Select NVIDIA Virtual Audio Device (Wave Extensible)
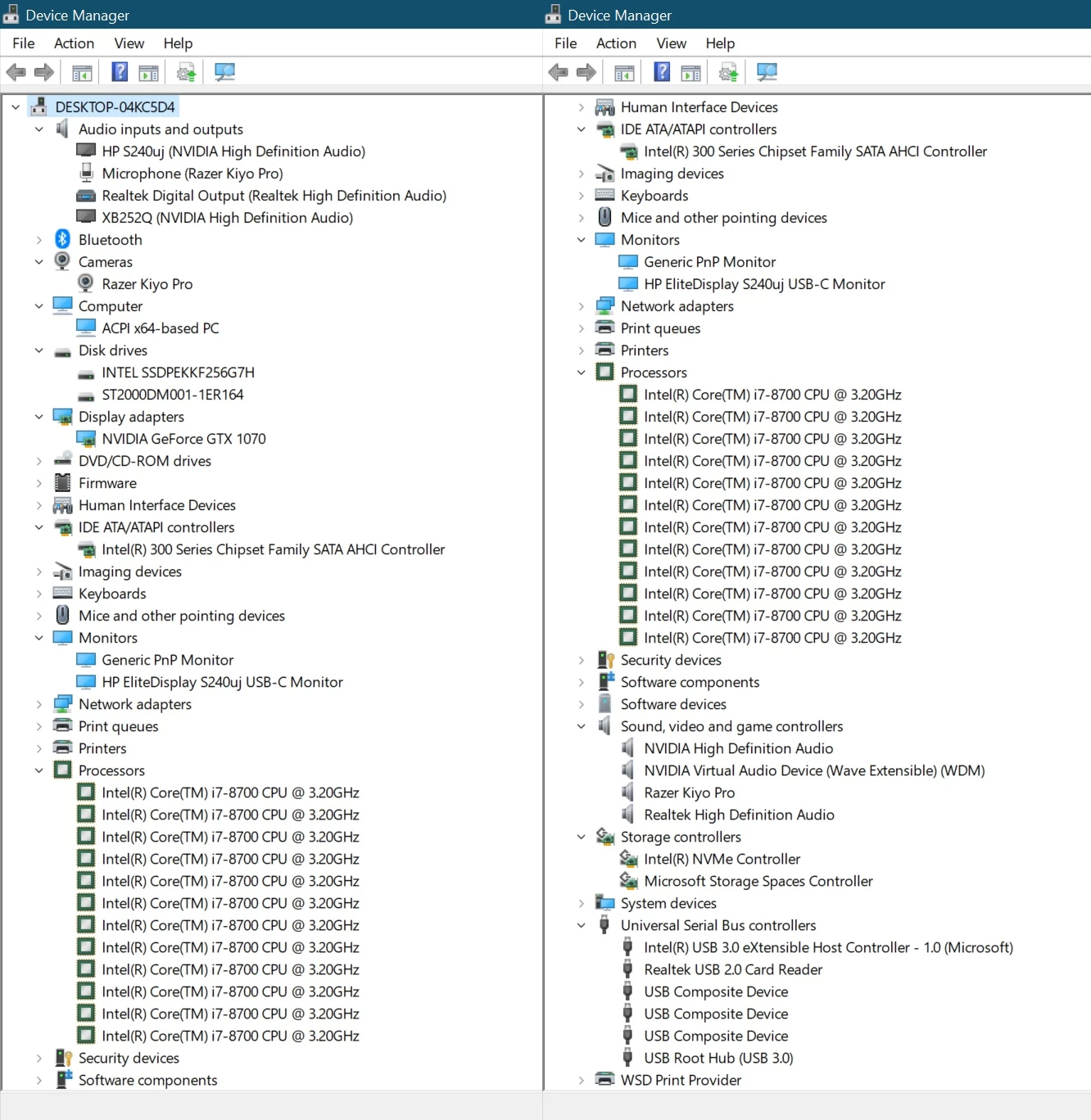 813,770
